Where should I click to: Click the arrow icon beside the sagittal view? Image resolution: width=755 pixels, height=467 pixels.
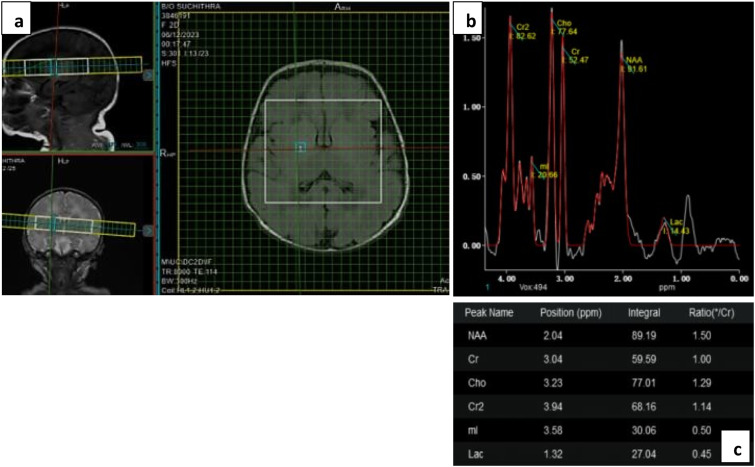(149, 75)
